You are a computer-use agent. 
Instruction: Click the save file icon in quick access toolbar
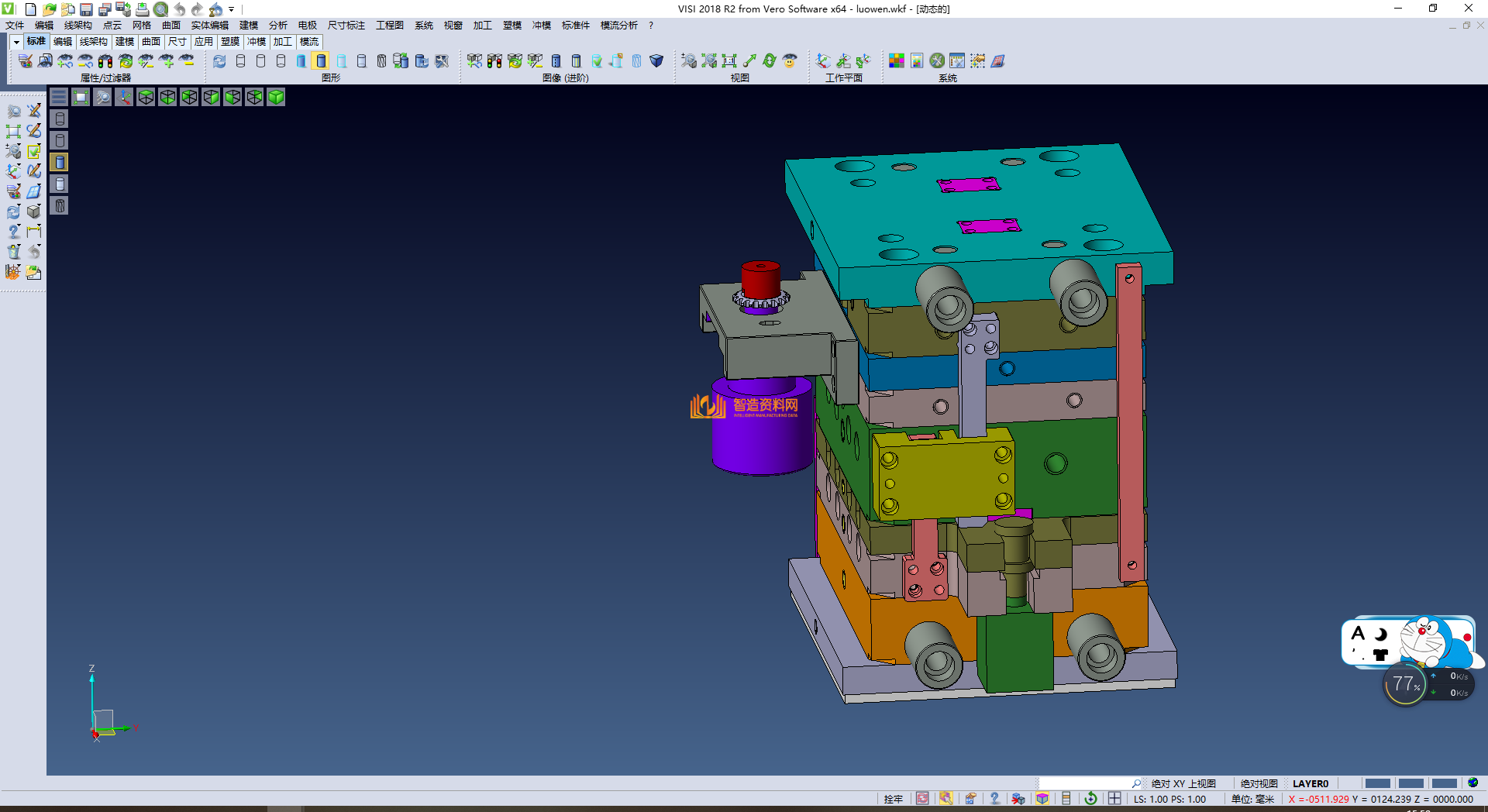coord(86,9)
